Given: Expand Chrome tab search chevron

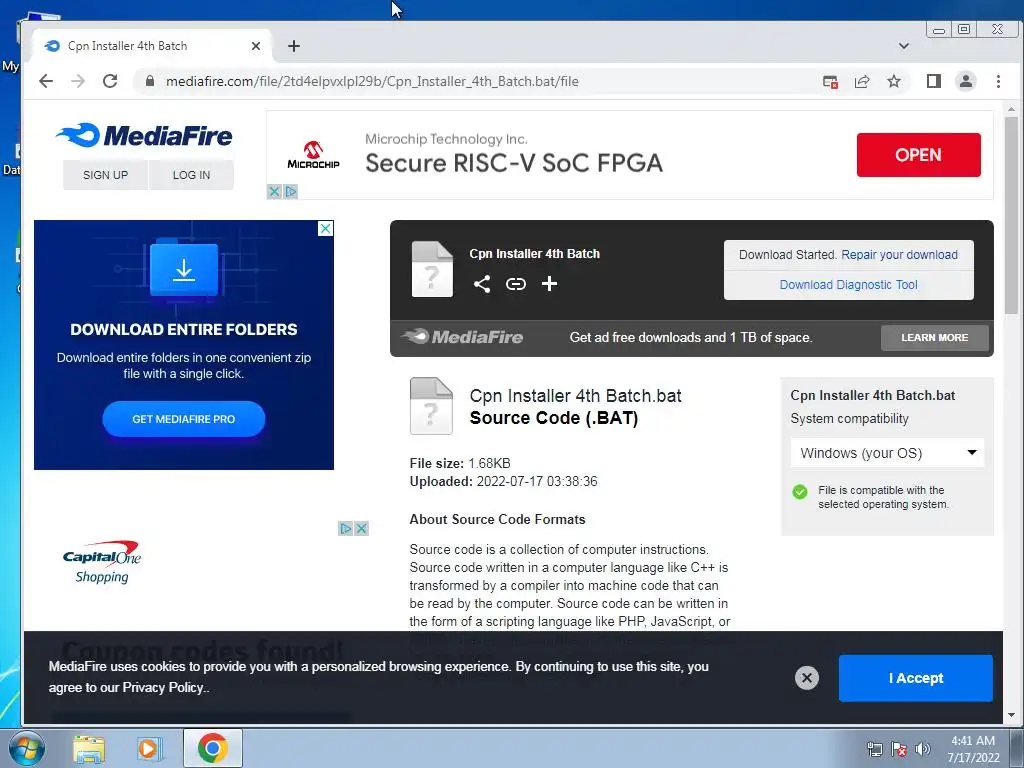Looking at the screenshot, I should pos(904,46).
